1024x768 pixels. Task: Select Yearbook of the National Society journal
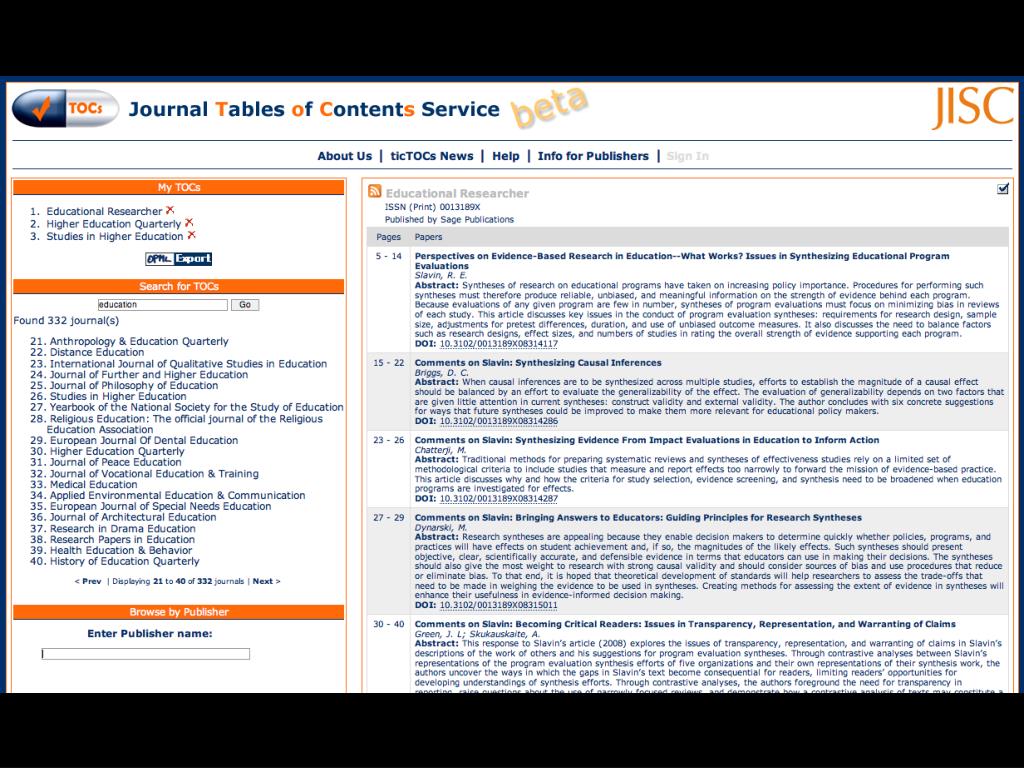(197, 408)
